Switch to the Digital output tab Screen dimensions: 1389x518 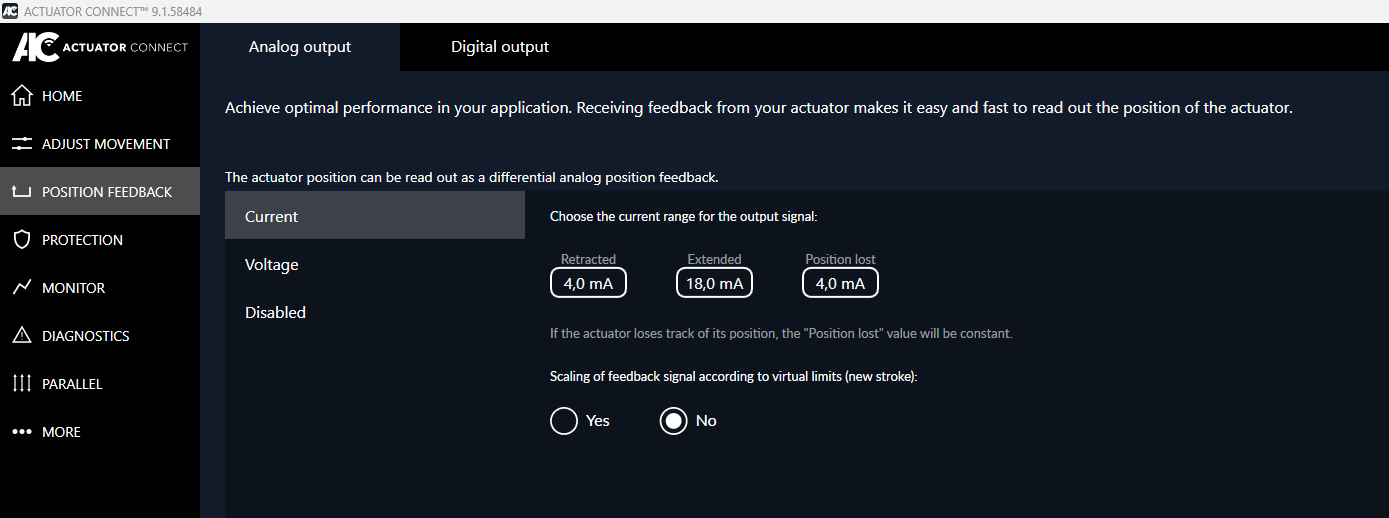point(500,47)
